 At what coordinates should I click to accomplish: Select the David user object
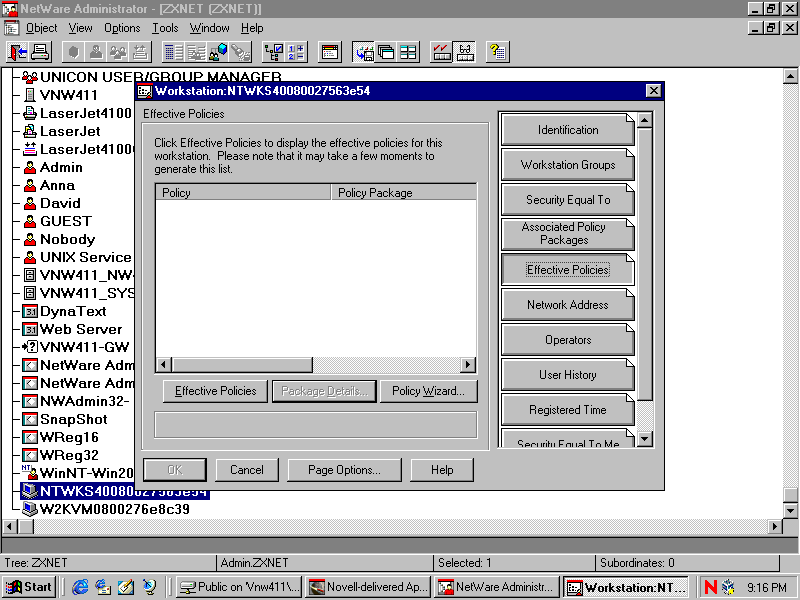[x=60, y=203]
